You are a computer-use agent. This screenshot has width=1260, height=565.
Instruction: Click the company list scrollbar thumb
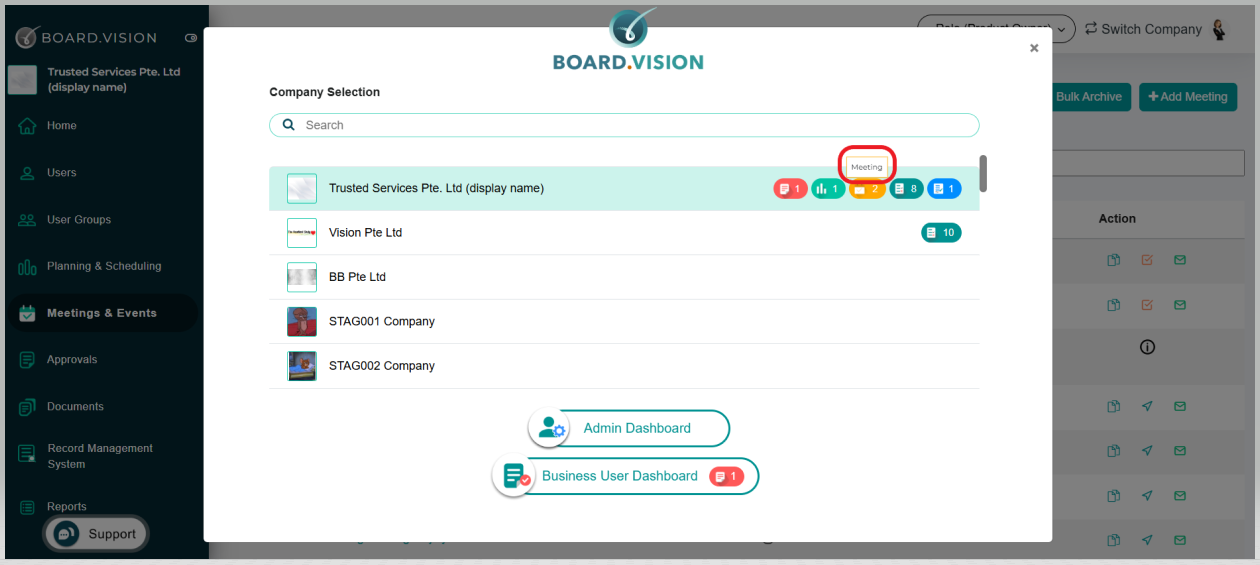point(983,173)
